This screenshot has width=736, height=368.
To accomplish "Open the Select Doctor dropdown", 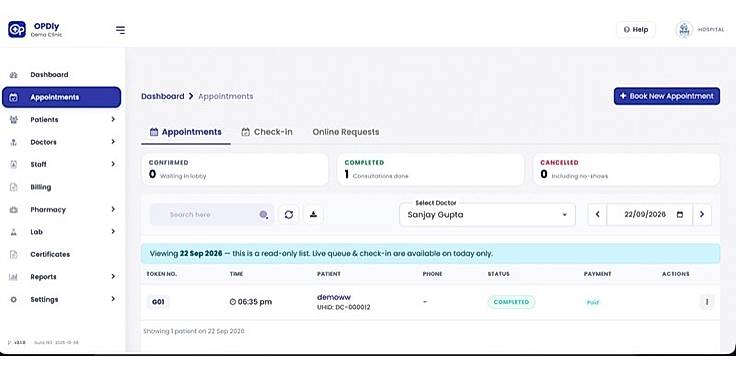I will pos(487,215).
